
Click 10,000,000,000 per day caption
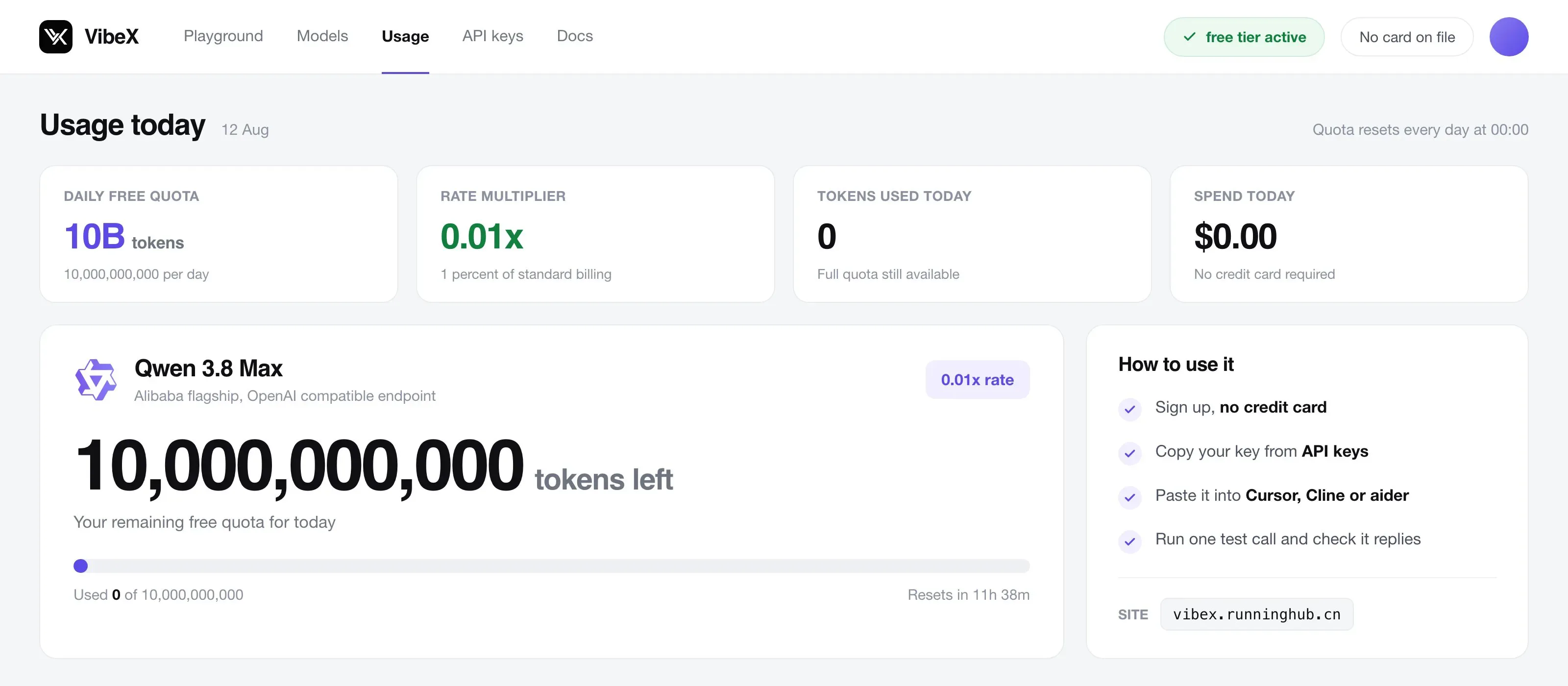136,274
